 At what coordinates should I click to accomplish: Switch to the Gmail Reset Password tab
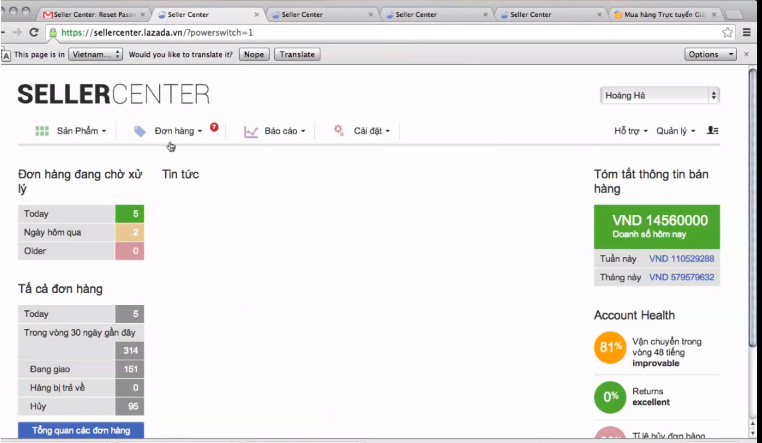88,15
